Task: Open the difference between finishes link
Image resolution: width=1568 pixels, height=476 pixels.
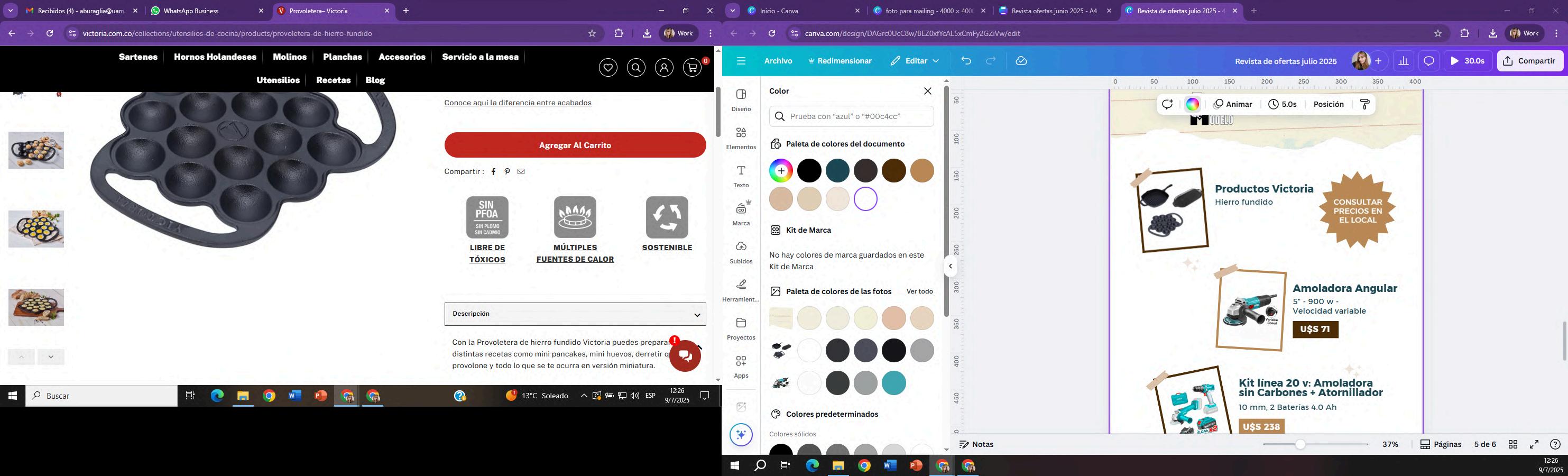Action: click(x=518, y=103)
